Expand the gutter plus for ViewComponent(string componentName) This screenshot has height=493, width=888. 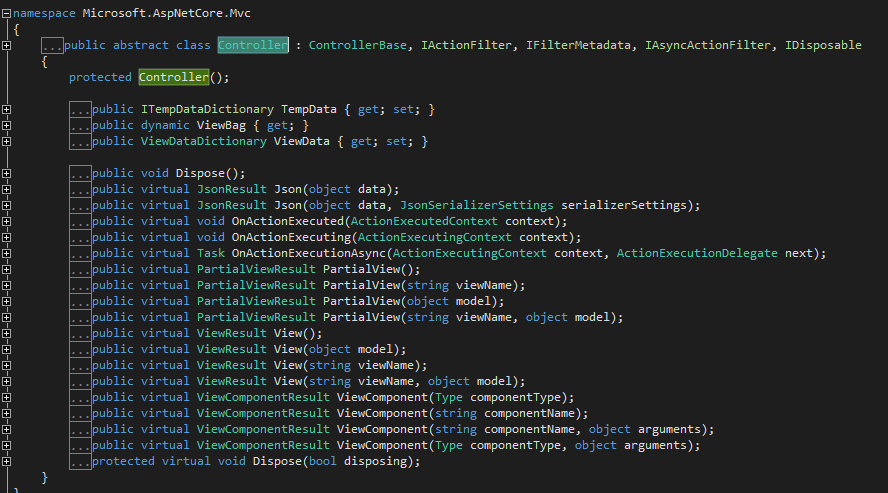point(6,413)
